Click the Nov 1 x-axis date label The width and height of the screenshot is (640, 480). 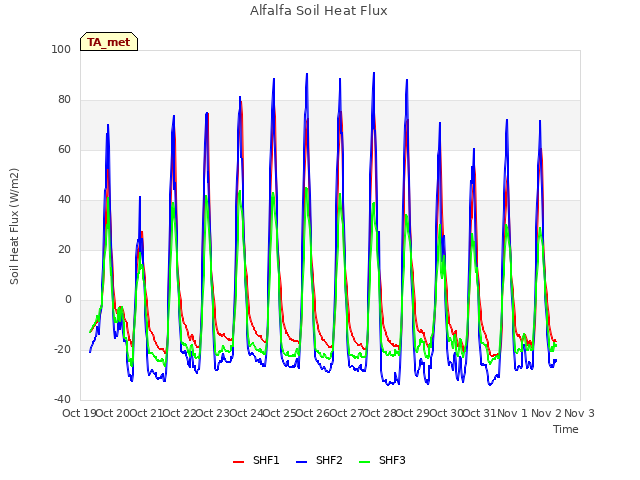click(x=512, y=413)
